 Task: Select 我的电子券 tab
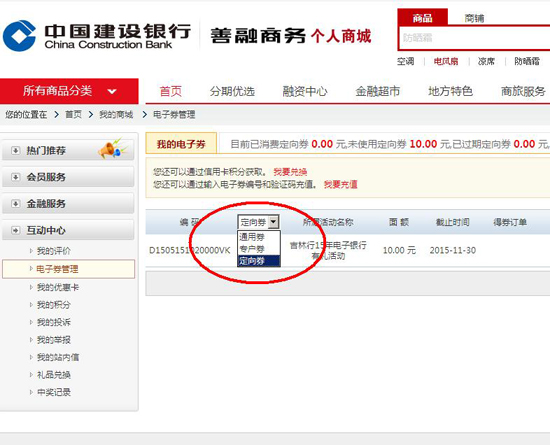181,144
